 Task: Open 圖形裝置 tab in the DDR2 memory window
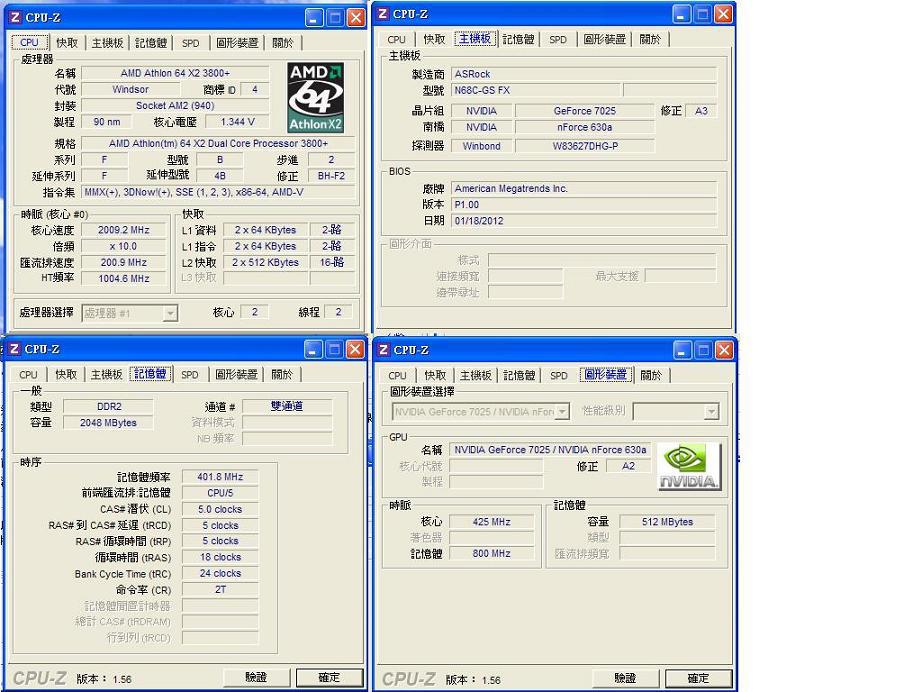click(236, 375)
